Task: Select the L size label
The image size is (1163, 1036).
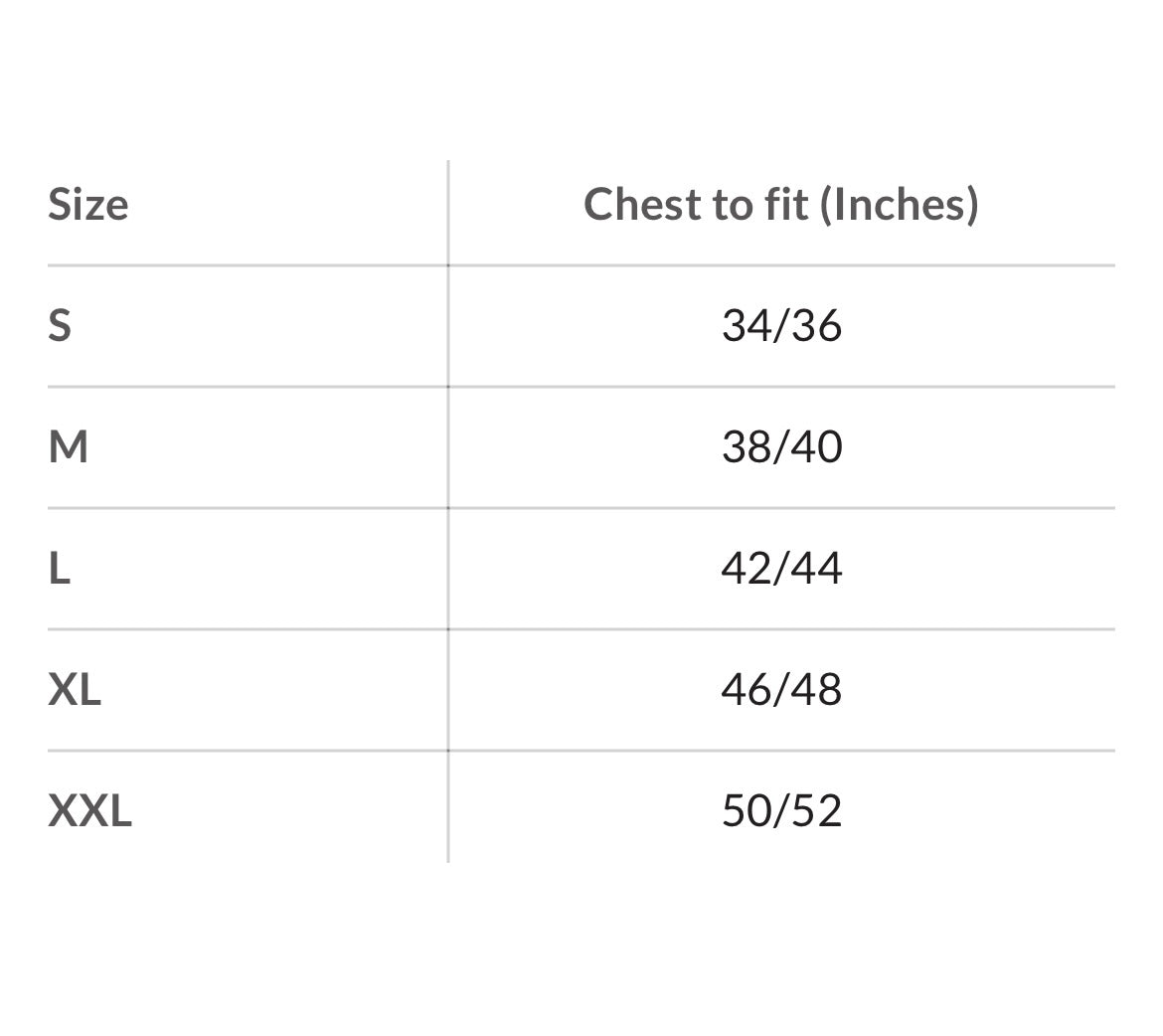Action: click(x=60, y=569)
